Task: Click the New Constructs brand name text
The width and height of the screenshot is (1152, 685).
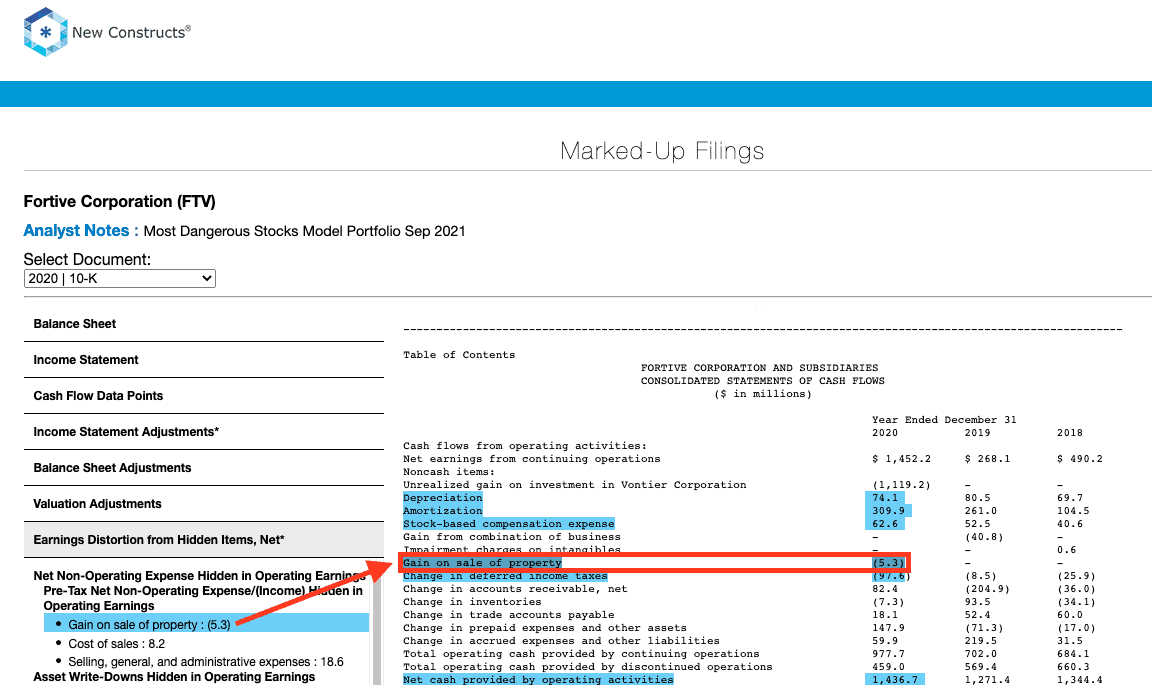Action: point(132,32)
